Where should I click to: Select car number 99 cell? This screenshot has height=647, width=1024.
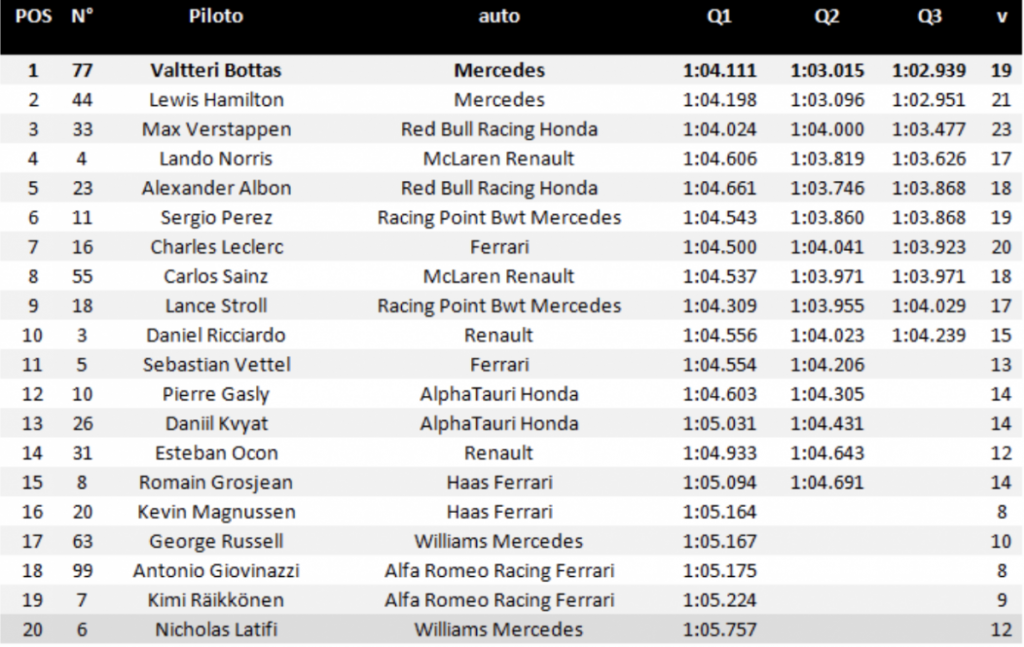[82, 571]
